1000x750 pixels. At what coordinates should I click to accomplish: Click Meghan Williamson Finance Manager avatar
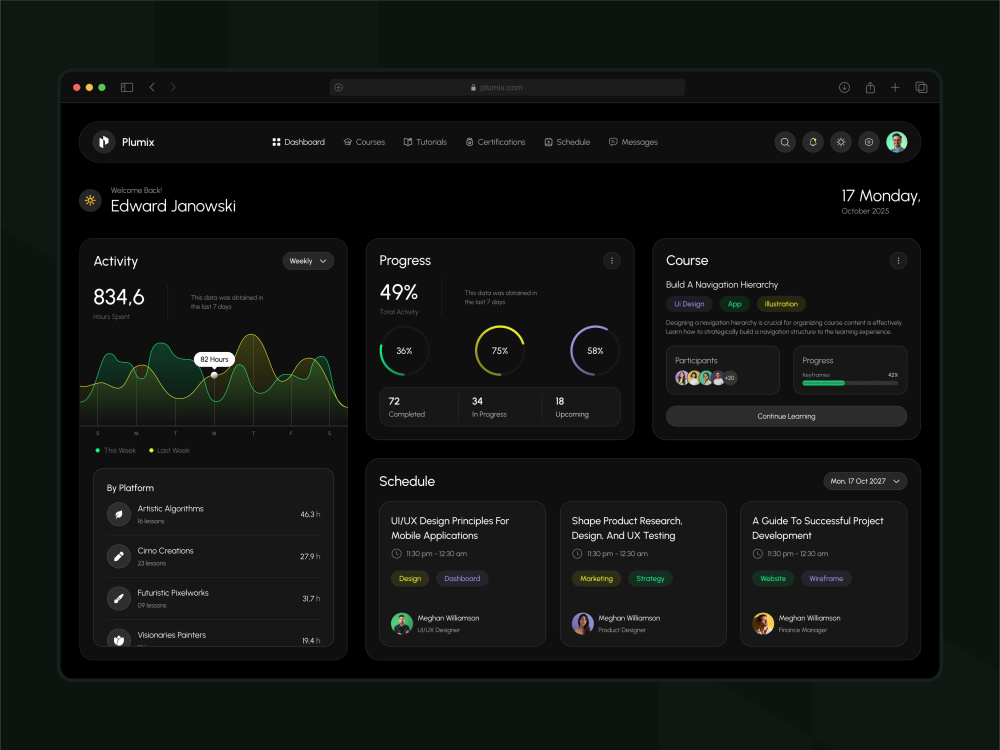[763, 623]
